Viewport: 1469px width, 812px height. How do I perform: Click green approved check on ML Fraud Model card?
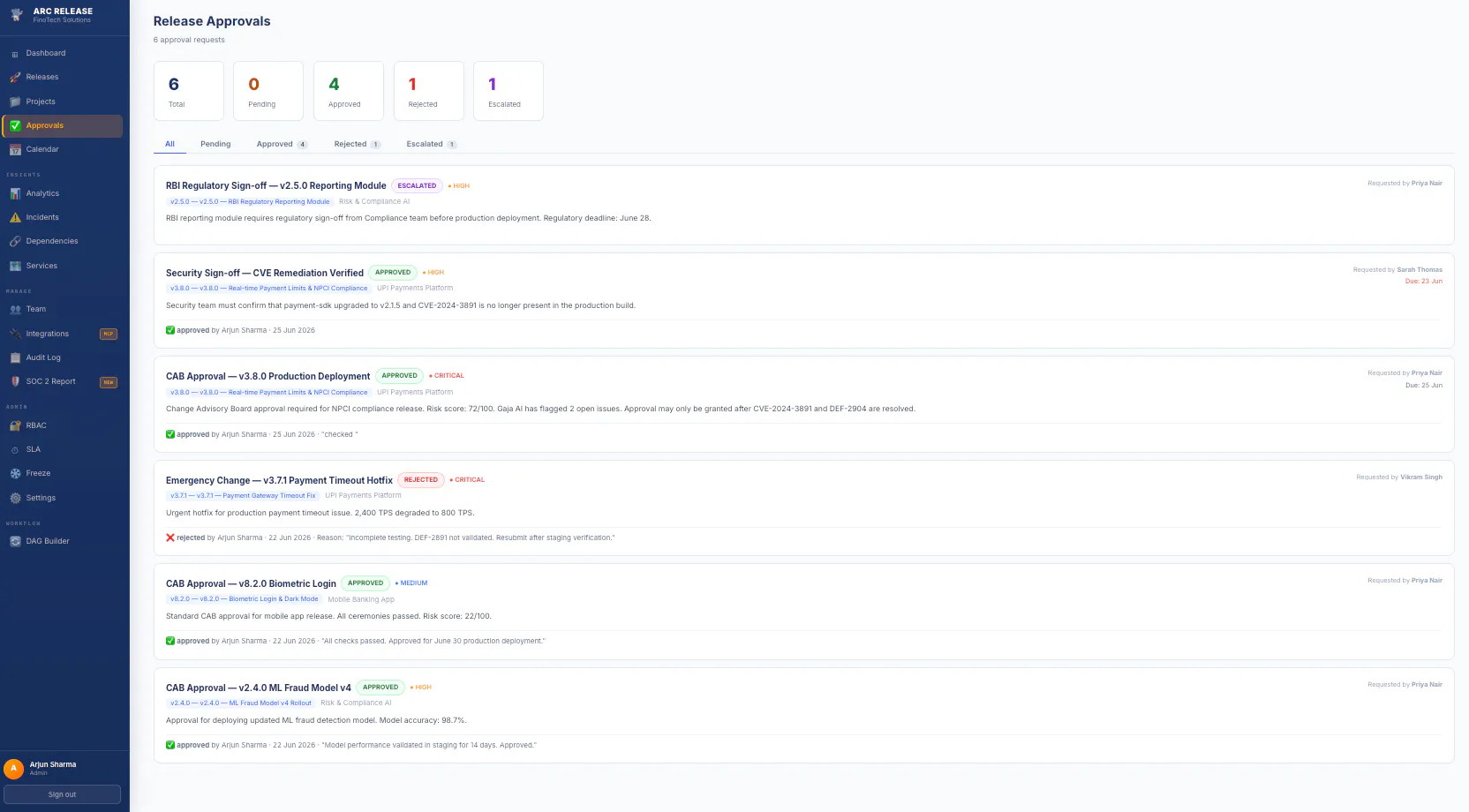pos(170,745)
